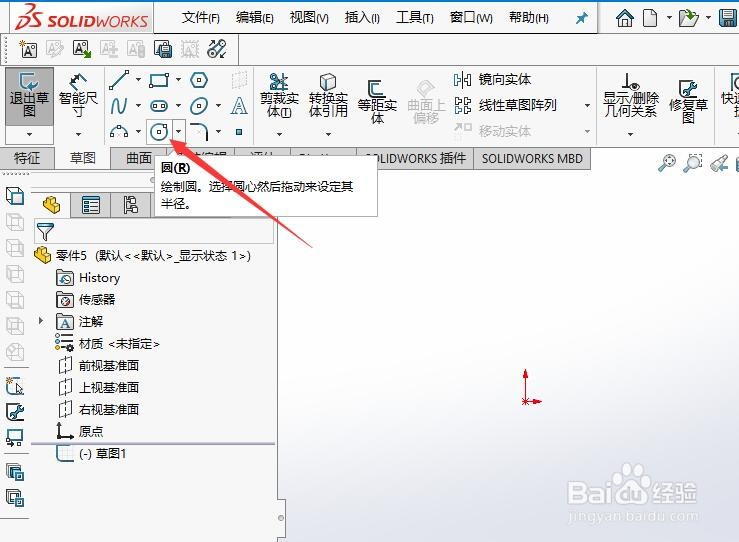Switch to the 曲面 (Surfaces) tab

139,158
